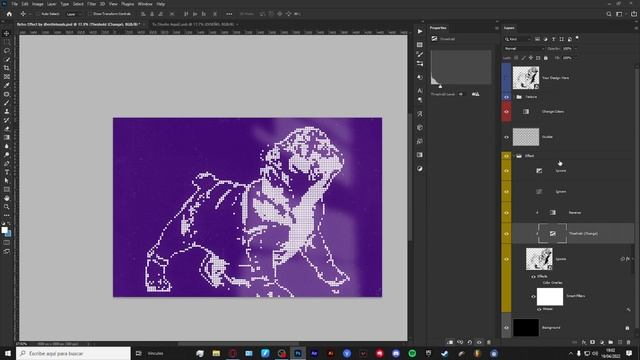Select the Lasso tool

click(x=7, y=51)
